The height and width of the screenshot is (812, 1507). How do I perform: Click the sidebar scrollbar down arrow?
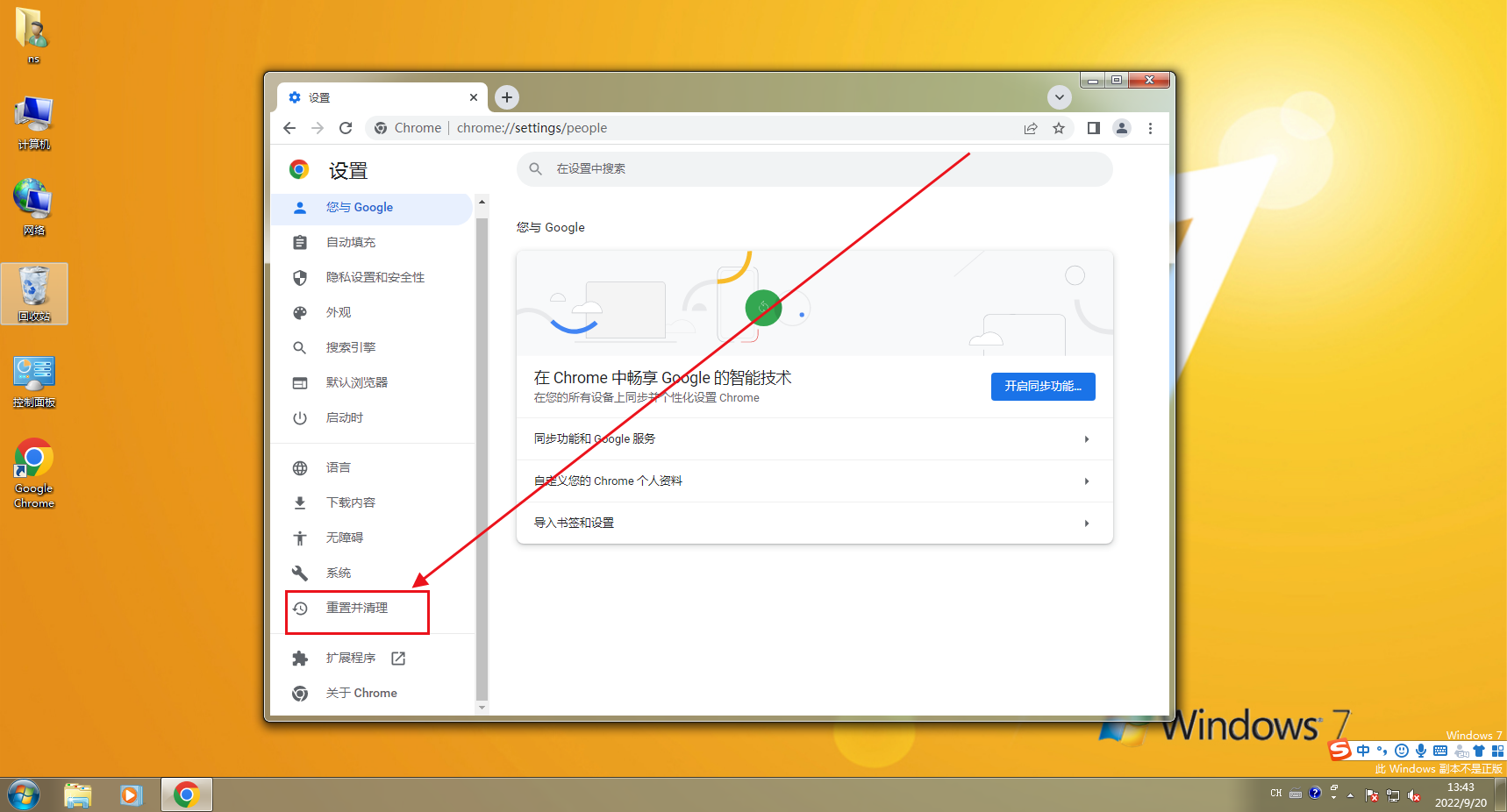click(482, 707)
